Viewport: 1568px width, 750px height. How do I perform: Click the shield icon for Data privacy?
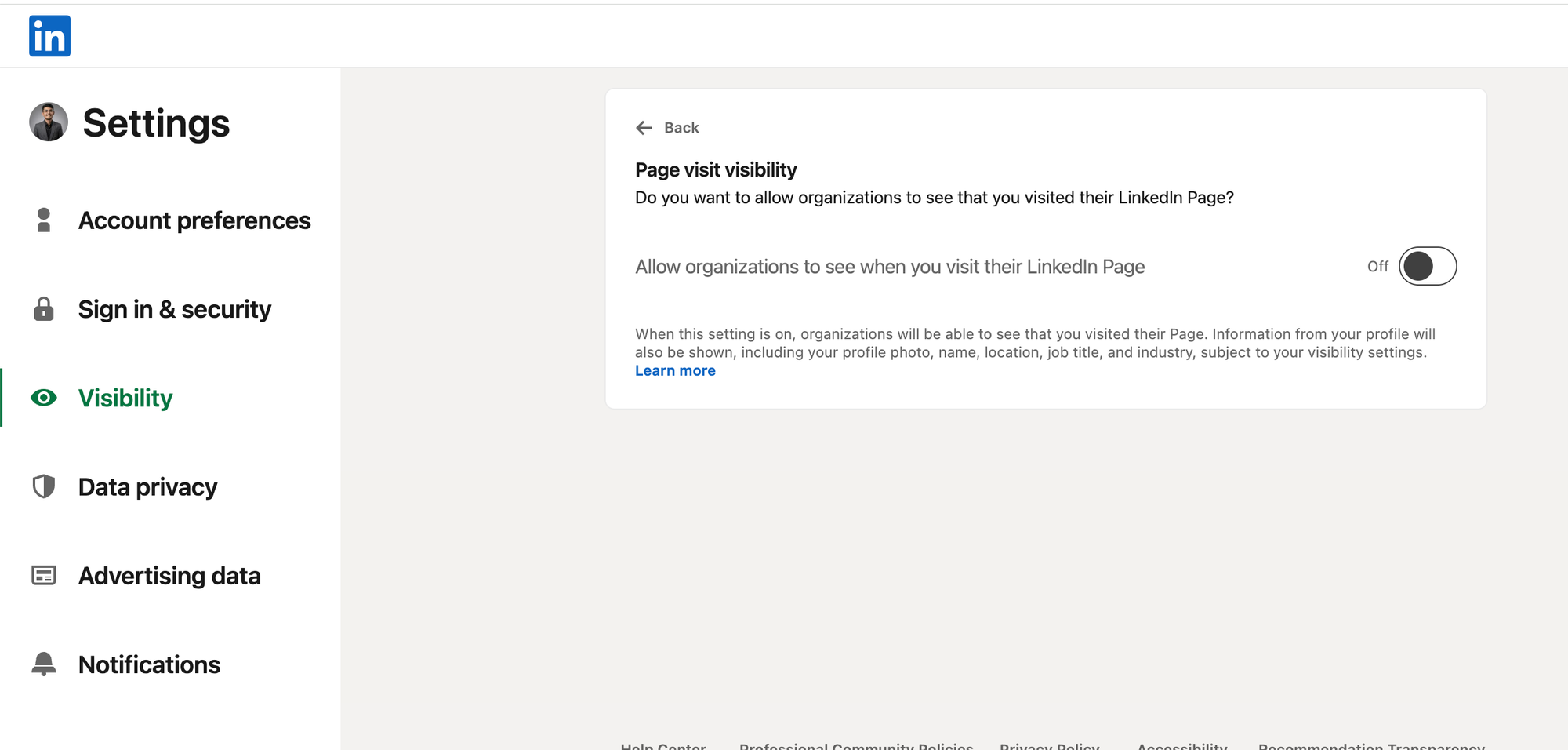click(44, 486)
